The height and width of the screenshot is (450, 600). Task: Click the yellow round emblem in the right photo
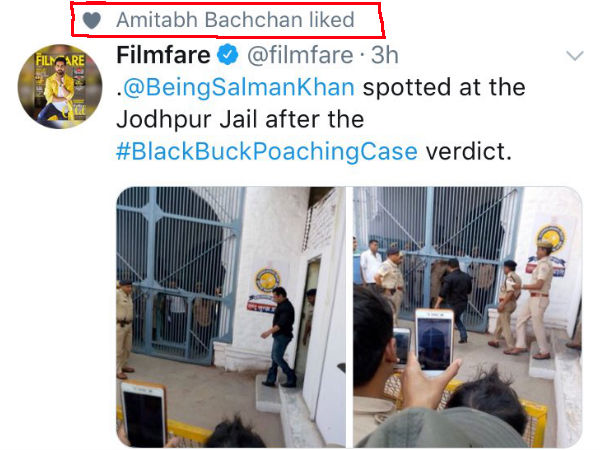[x=549, y=239]
